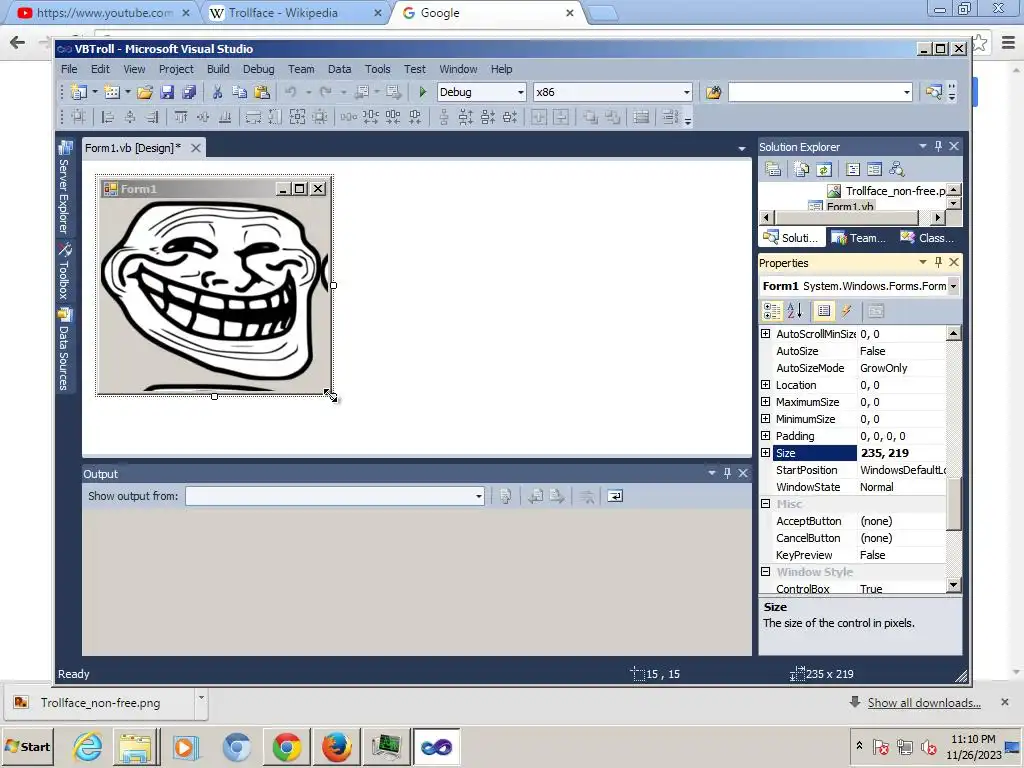The image size is (1024, 768).
Task: Open the Toolbox side panel
Action: point(64,271)
